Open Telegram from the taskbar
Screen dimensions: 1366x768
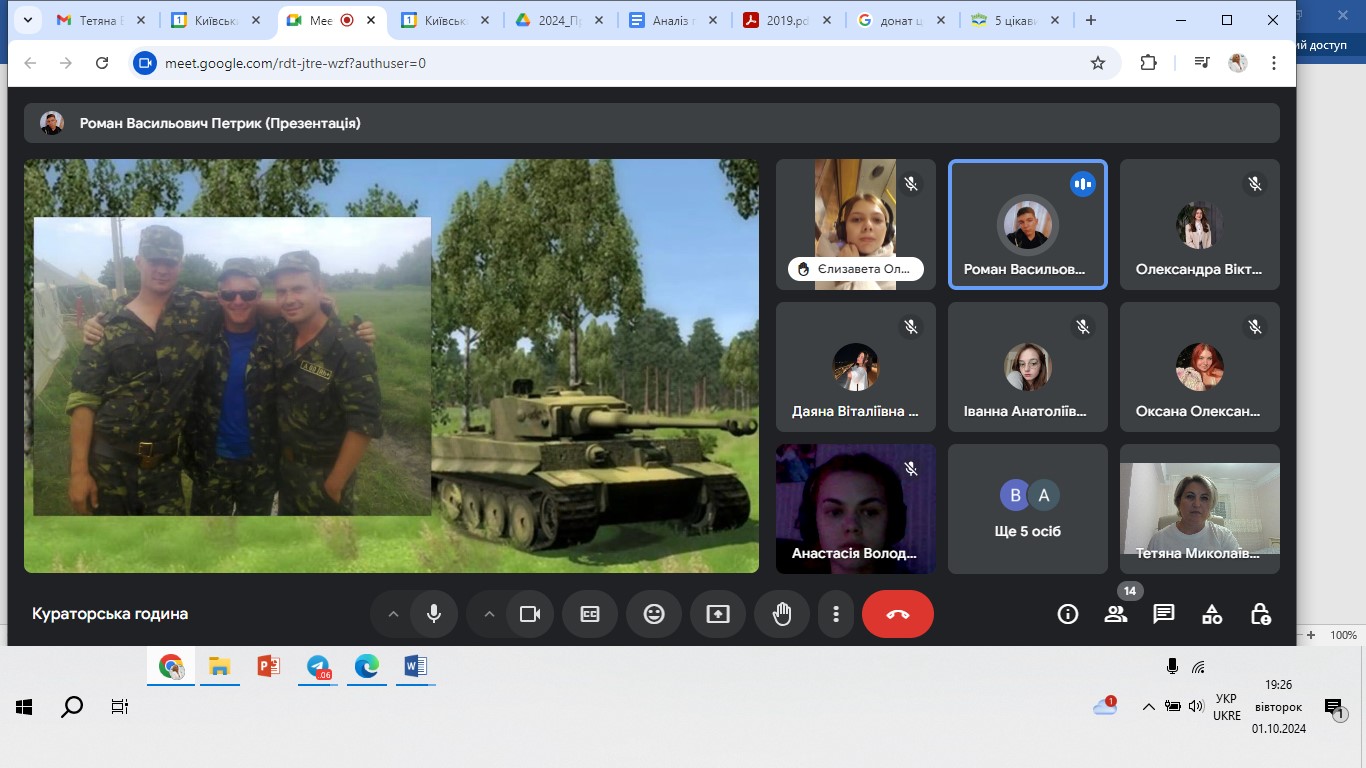click(x=318, y=667)
